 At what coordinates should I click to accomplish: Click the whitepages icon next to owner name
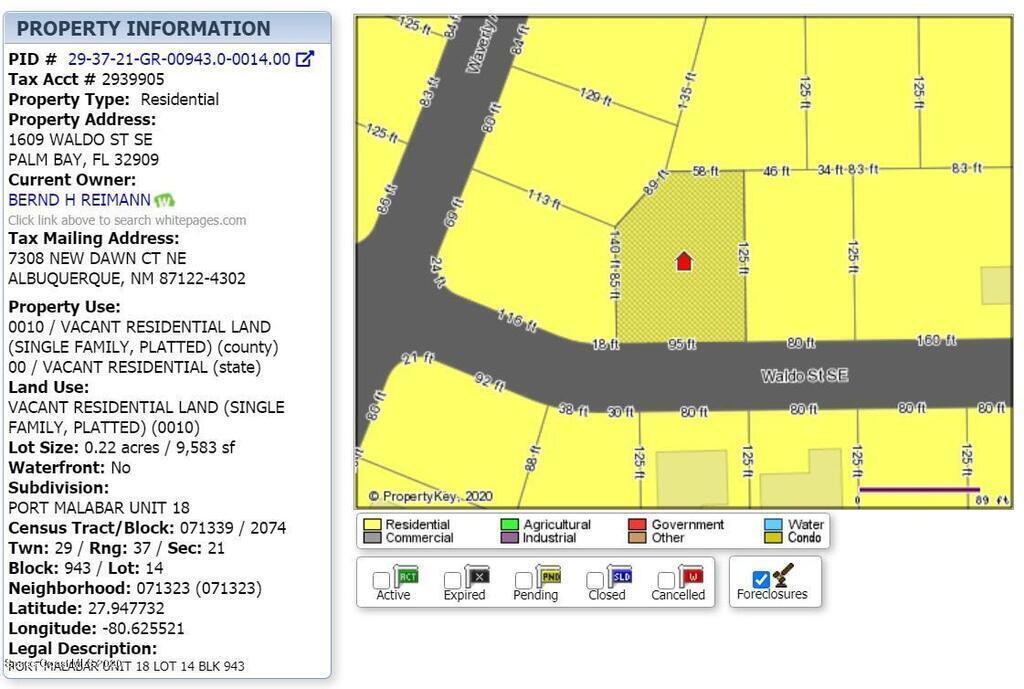click(165, 200)
